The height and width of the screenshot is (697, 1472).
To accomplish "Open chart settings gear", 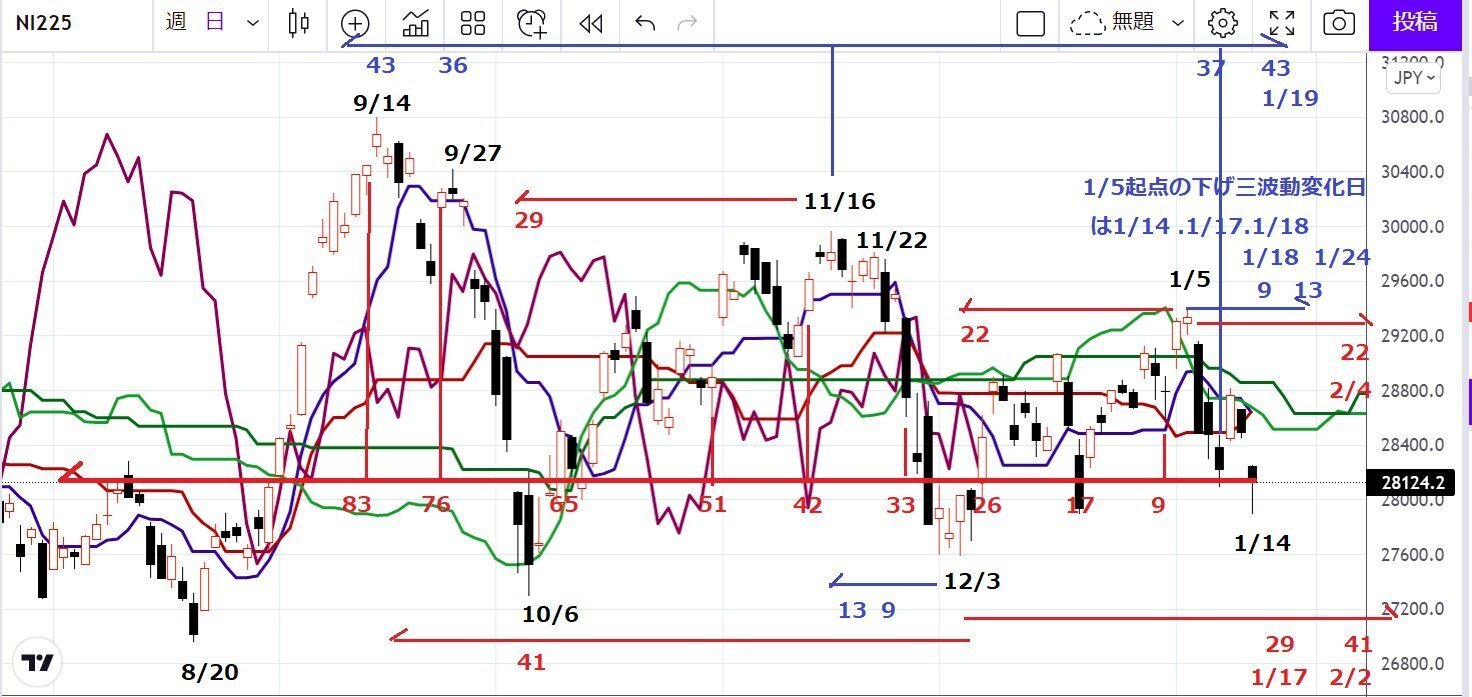I will click(1222, 23).
